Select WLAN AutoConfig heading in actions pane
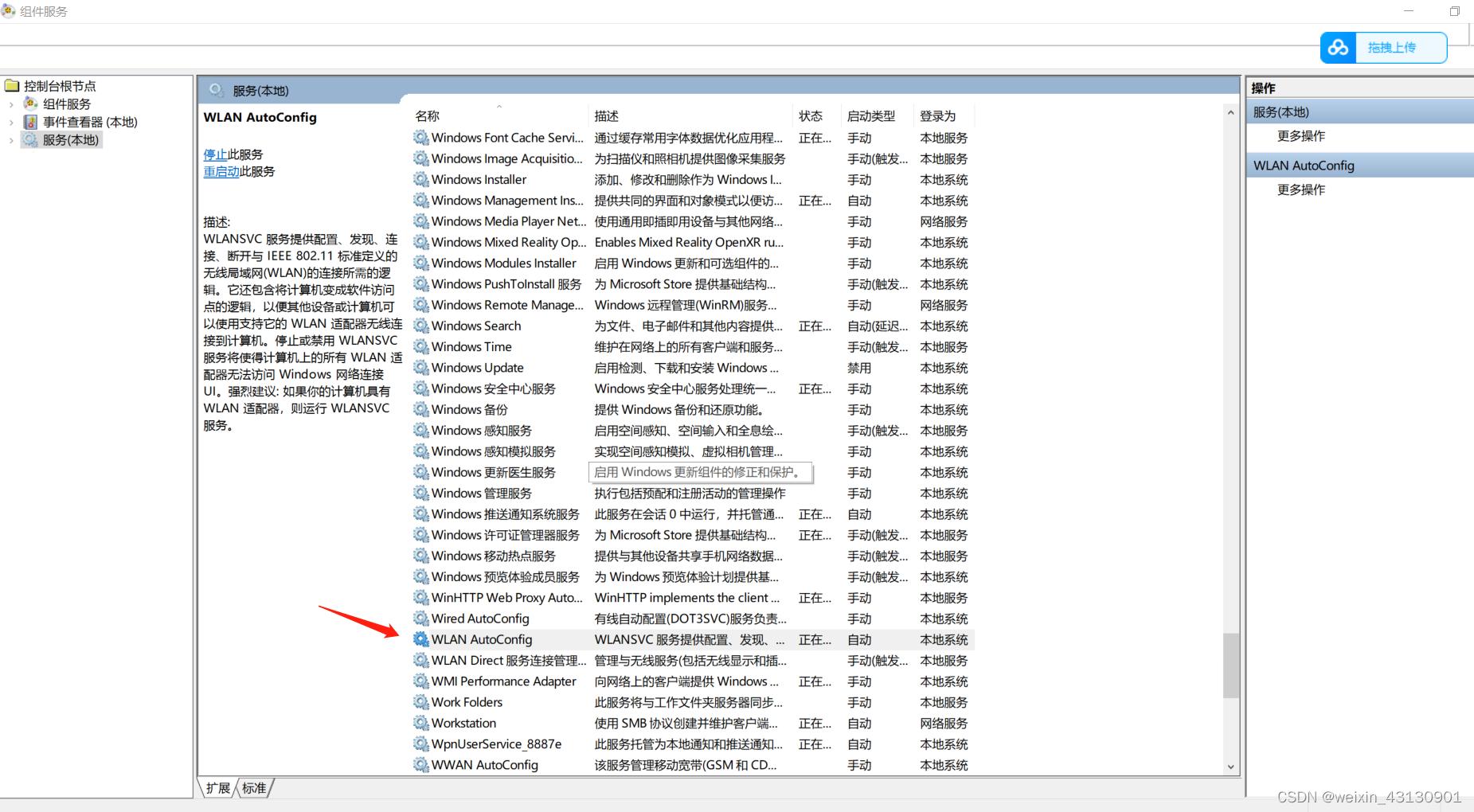1474x812 pixels. pyautogui.click(x=1361, y=166)
